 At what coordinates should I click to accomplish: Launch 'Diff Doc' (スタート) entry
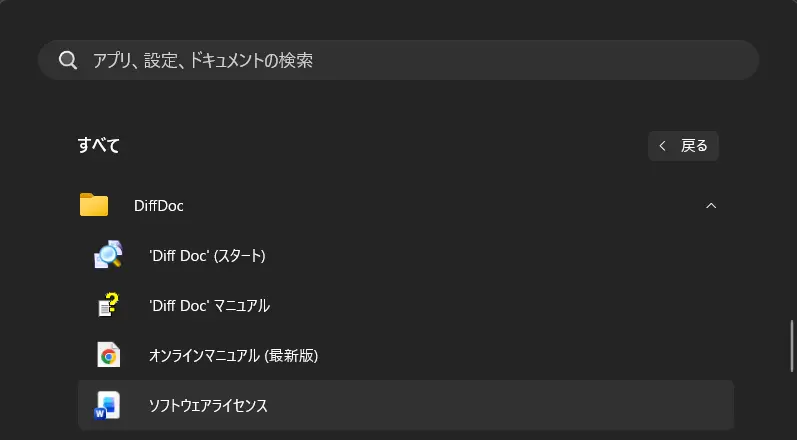[x=207, y=256]
